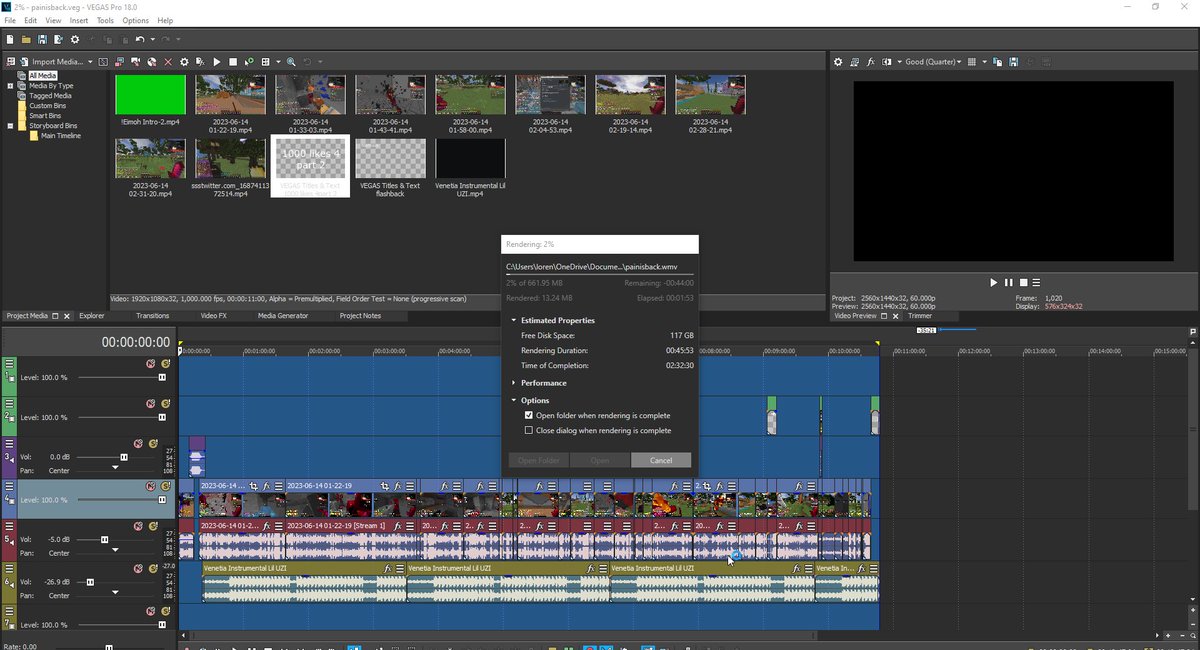1200x650 pixels.
Task: Click the Open project folder icon
Action: point(26,39)
